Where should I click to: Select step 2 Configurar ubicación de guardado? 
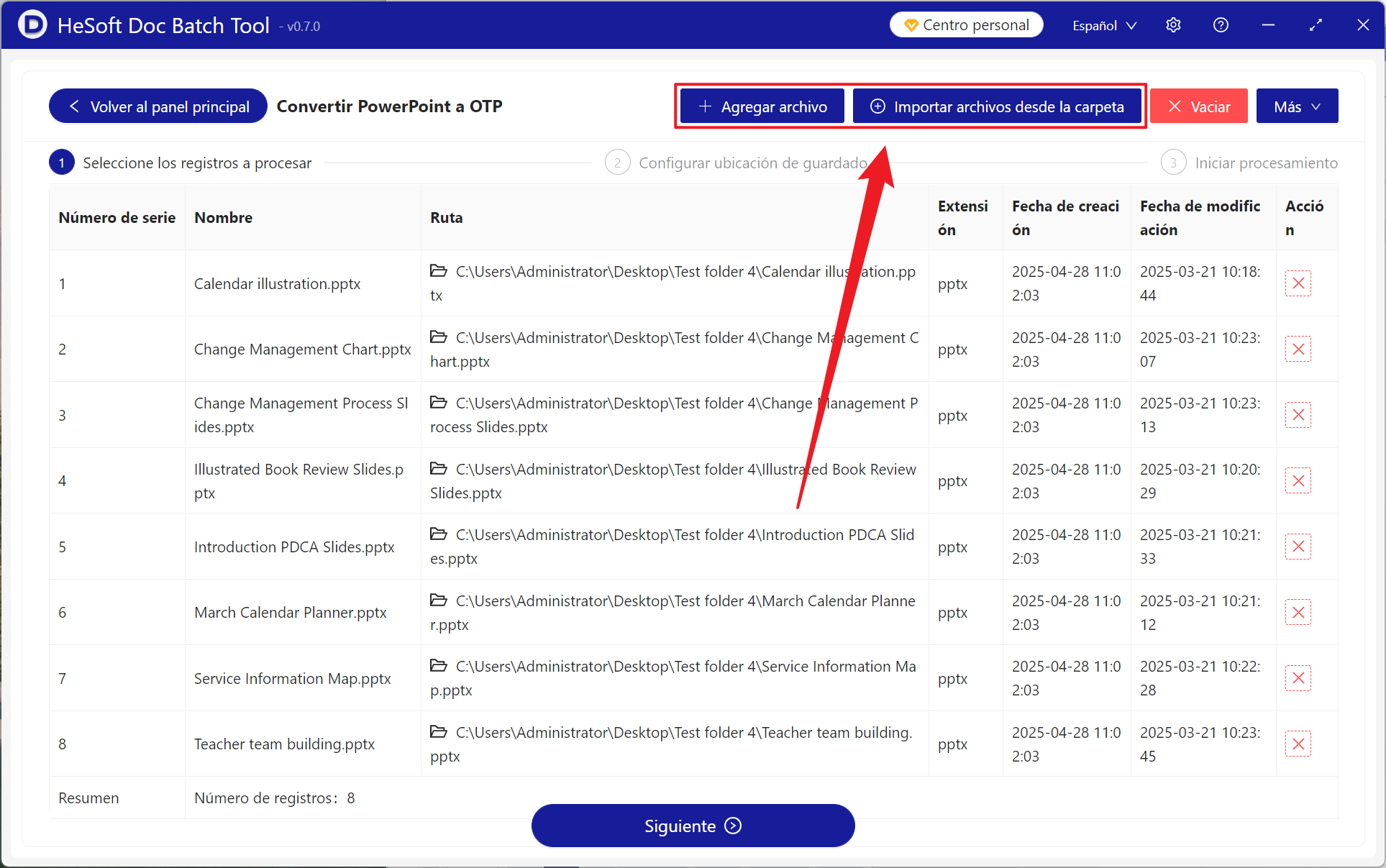click(737, 163)
